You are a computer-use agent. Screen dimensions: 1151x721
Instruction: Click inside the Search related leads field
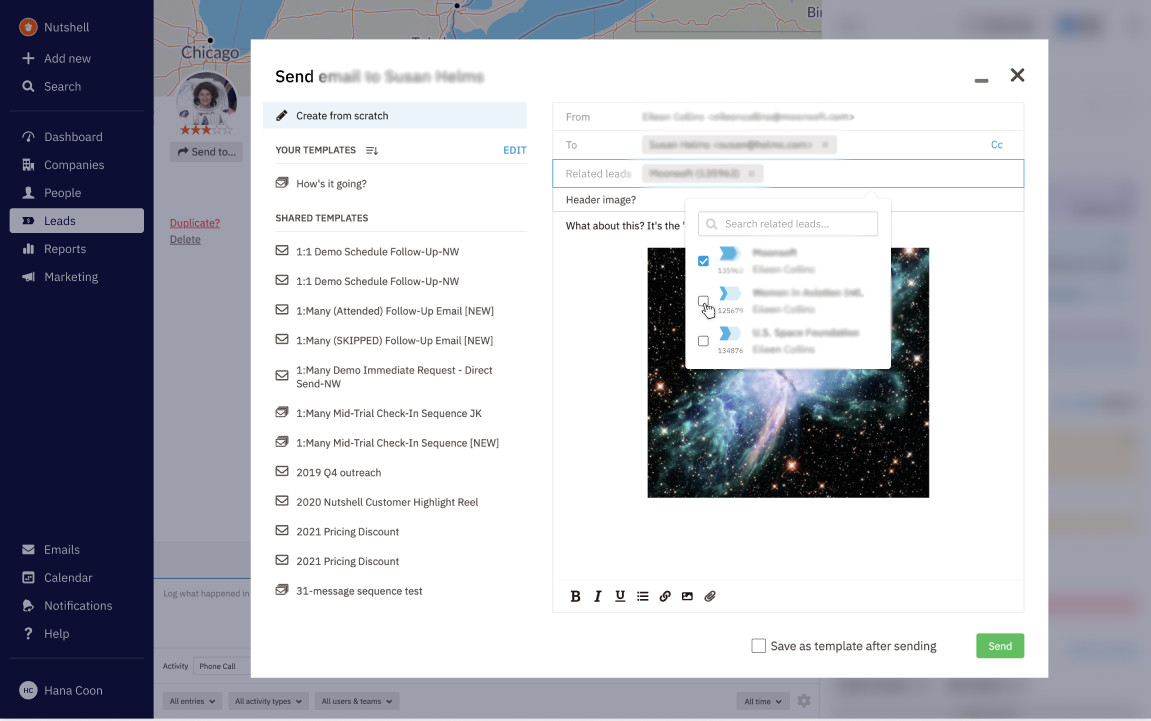click(x=787, y=223)
